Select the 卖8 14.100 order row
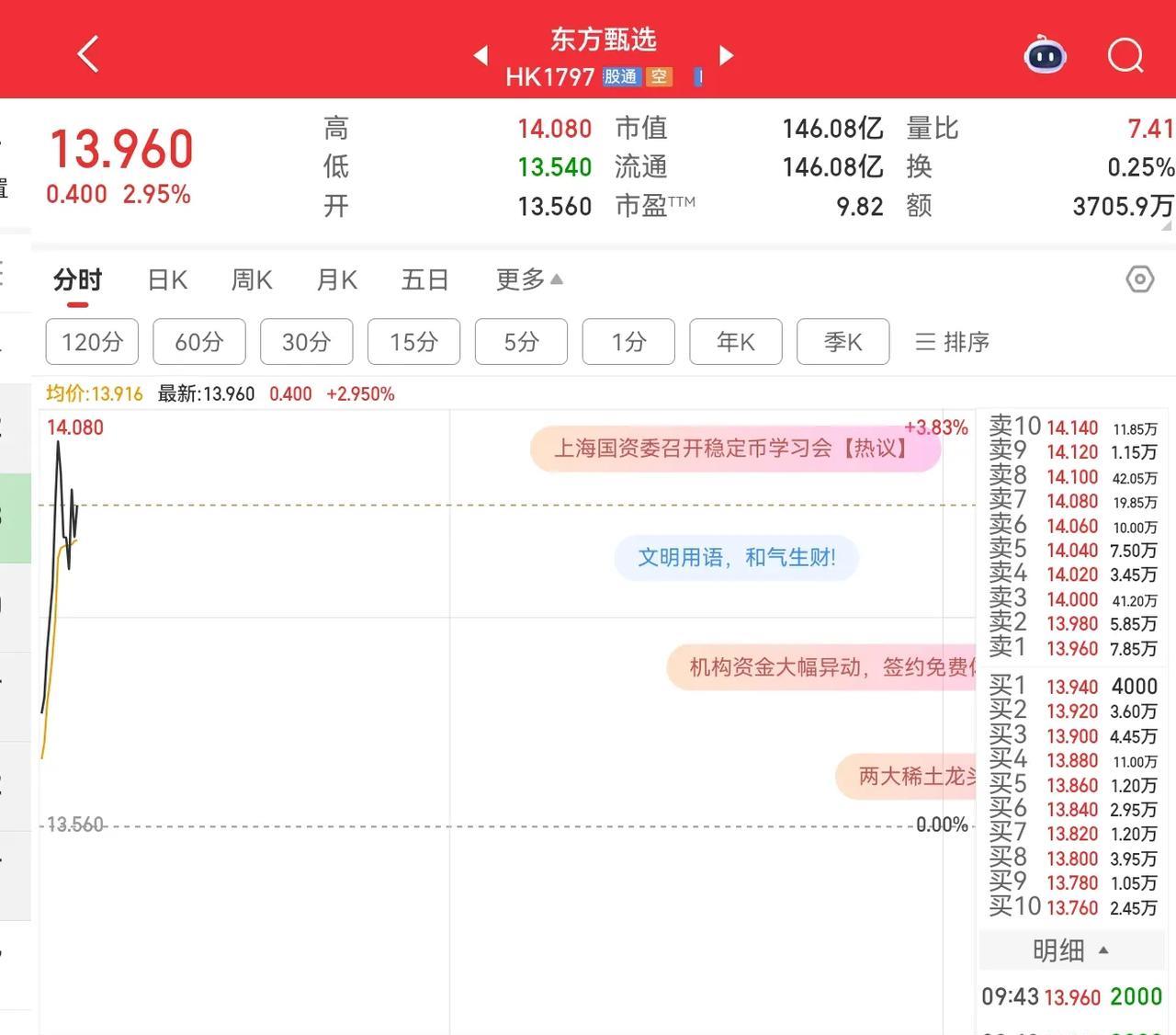The image size is (1176, 1035). tap(1073, 477)
